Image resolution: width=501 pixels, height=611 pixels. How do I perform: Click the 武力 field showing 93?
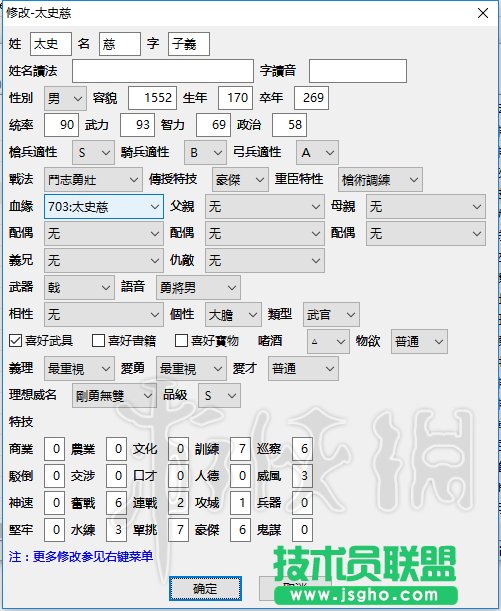[138, 125]
